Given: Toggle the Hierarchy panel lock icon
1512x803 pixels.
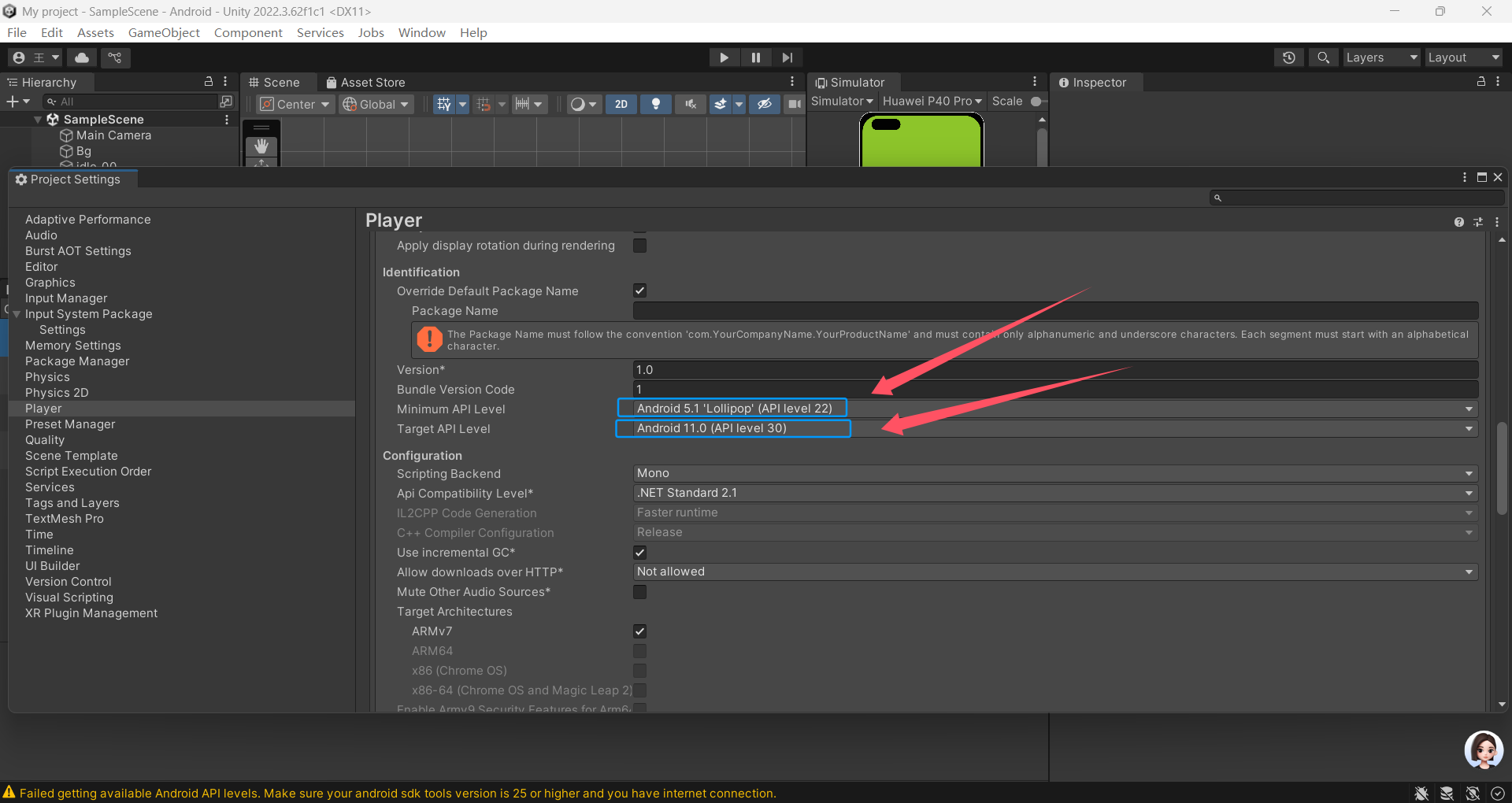Looking at the screenshot, I should click(209, 82).
